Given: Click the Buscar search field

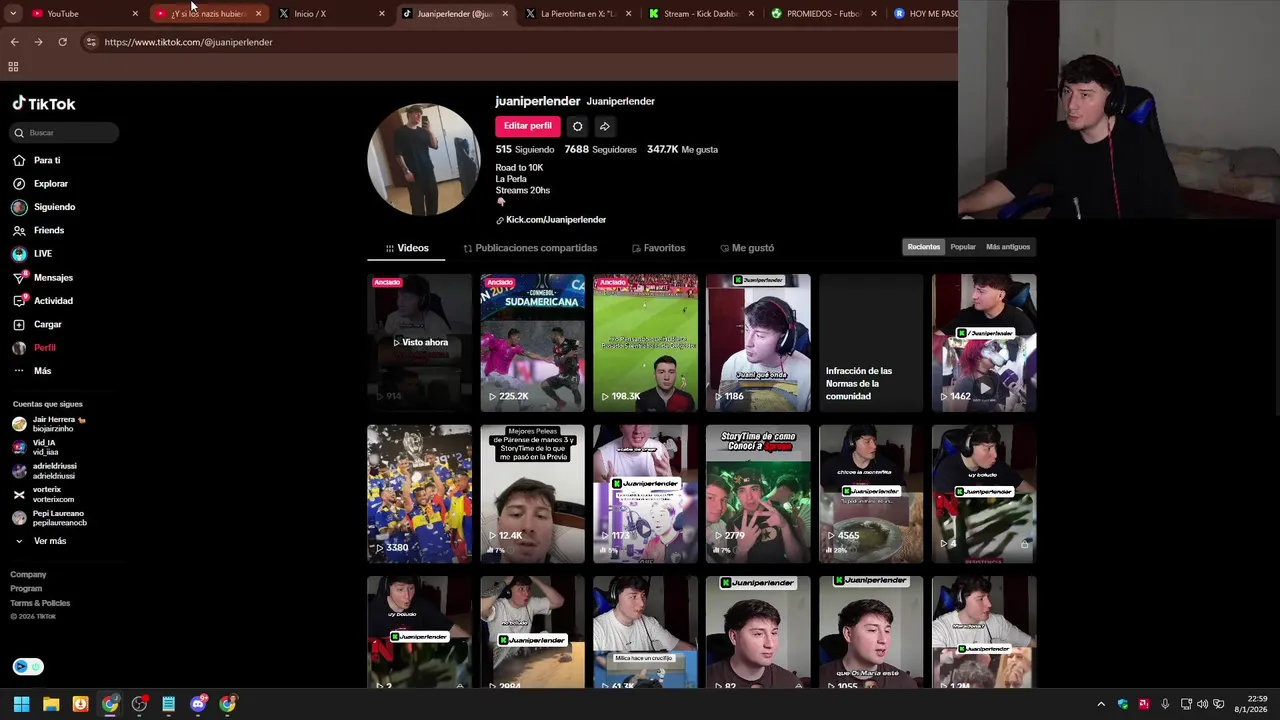Looking at the screenshot, I should 65,133.
